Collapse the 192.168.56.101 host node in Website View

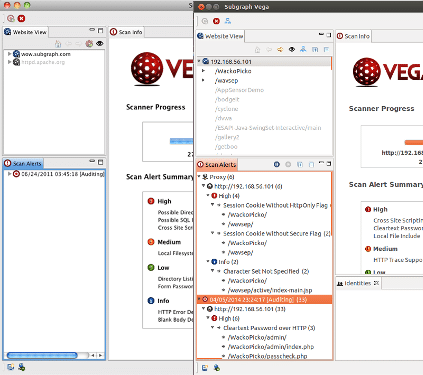(199, 61)
